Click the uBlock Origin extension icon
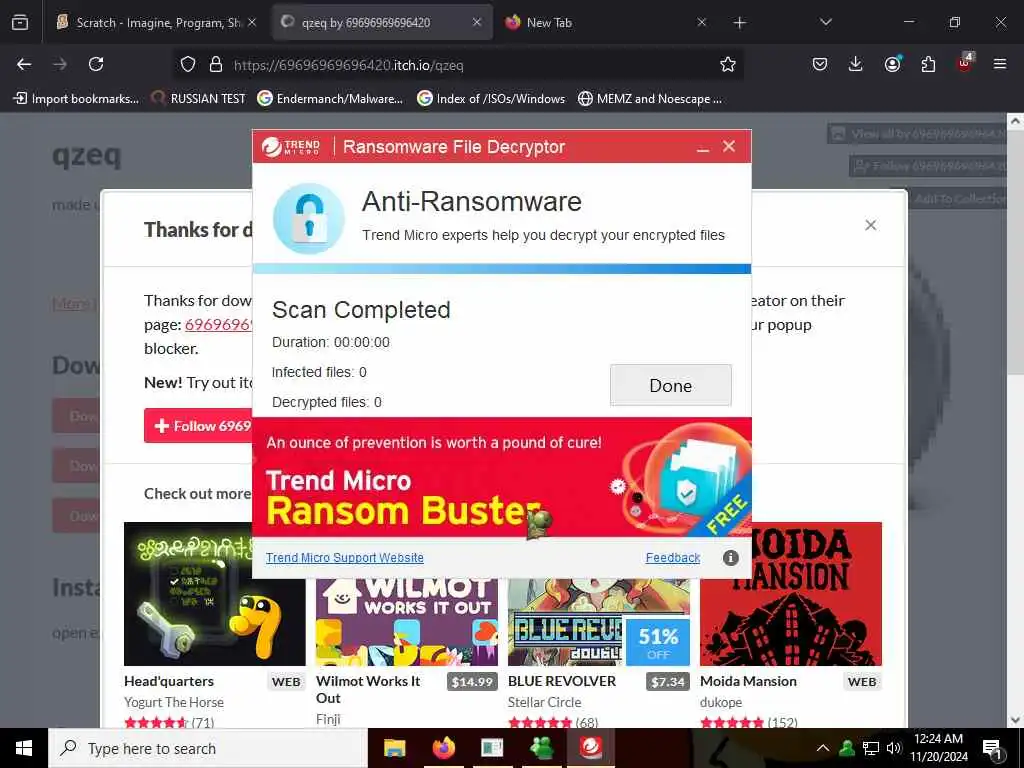 tap(965, 63)
